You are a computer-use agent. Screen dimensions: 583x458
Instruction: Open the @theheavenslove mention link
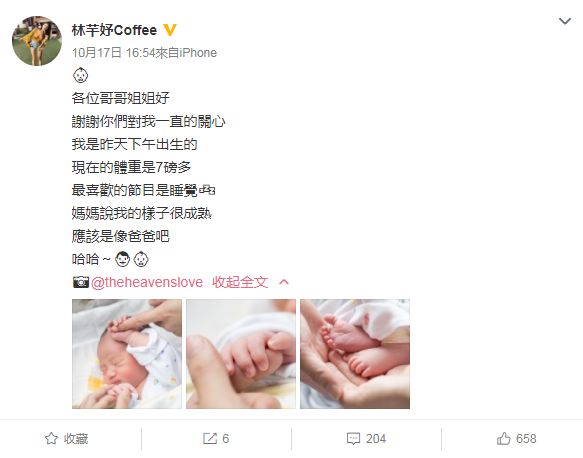click(147, 282)
